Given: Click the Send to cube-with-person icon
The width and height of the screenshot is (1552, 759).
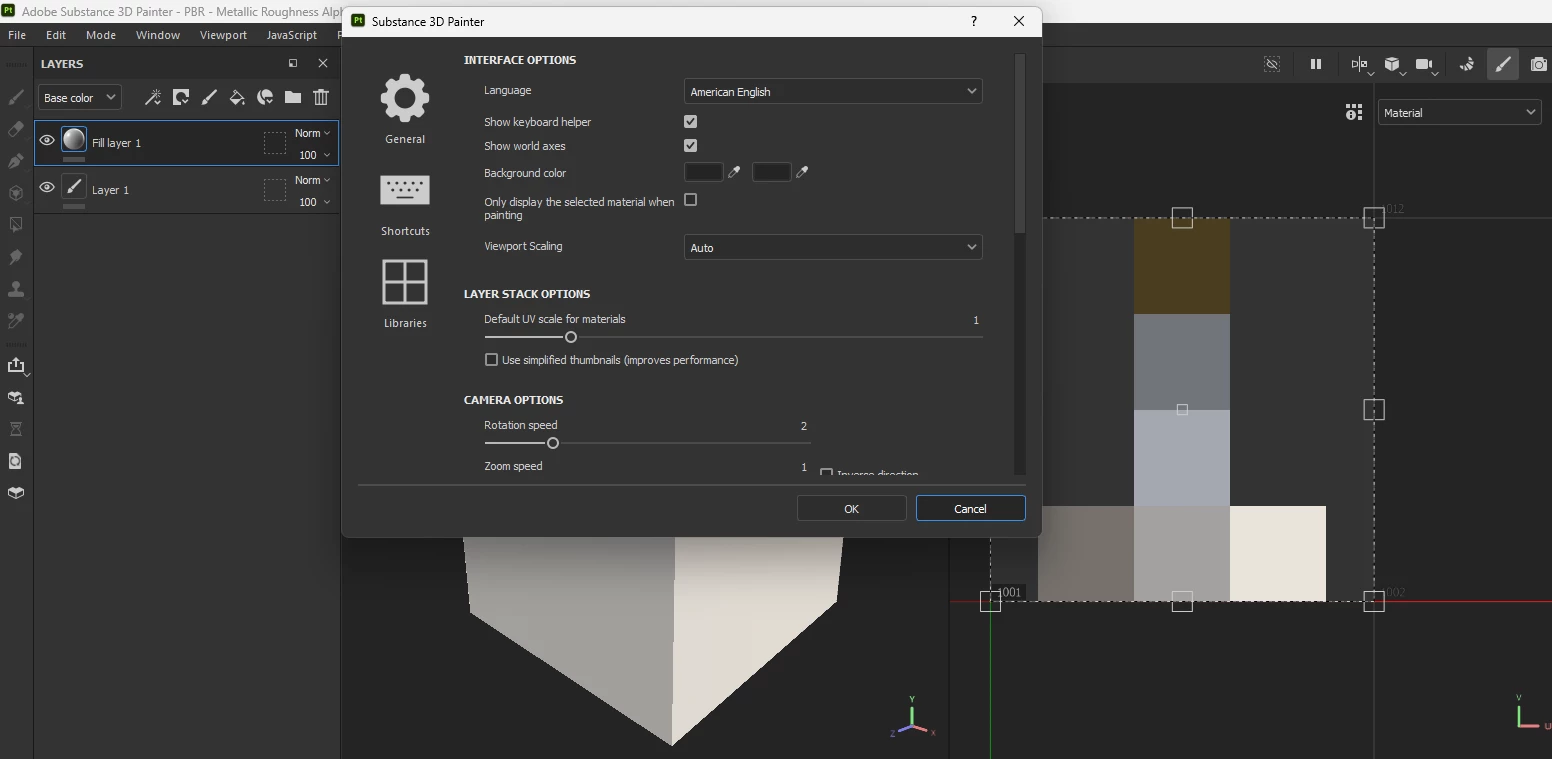Looking at the screenshot, I should (x=16, y=397).
